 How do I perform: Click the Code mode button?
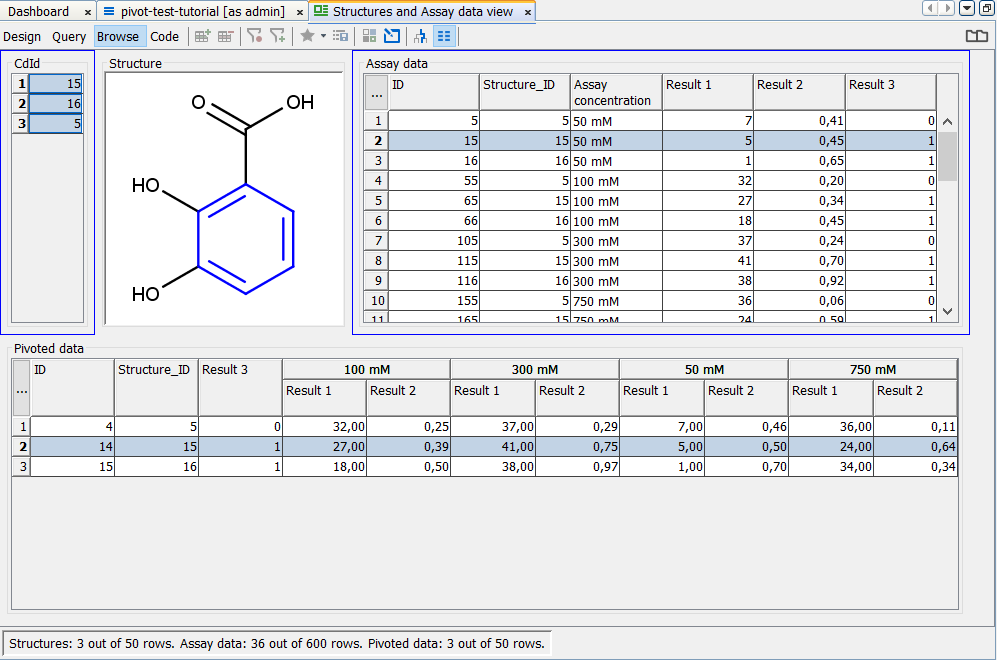[164, 37]
